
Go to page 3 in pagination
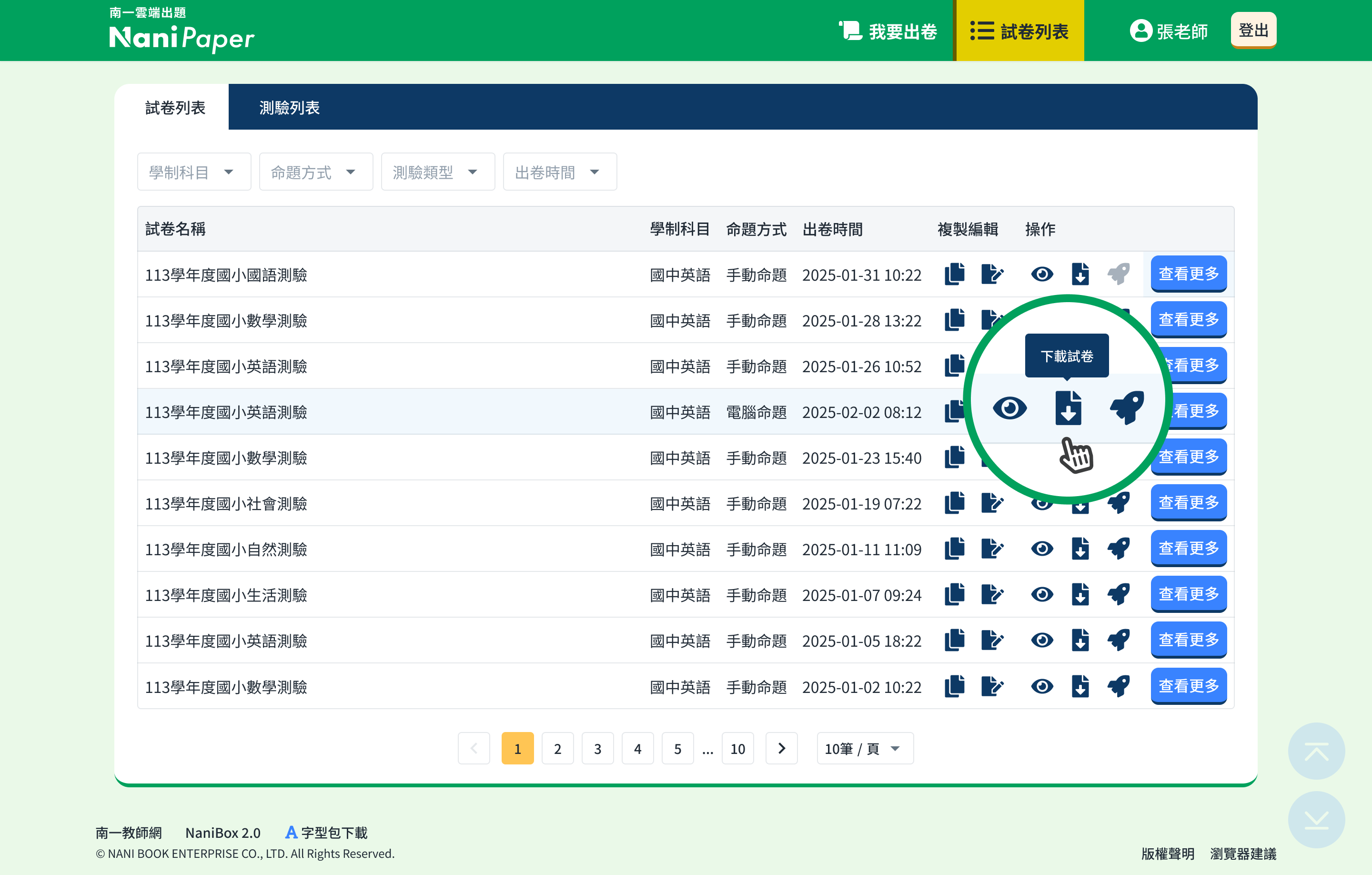tap(597, 748)
